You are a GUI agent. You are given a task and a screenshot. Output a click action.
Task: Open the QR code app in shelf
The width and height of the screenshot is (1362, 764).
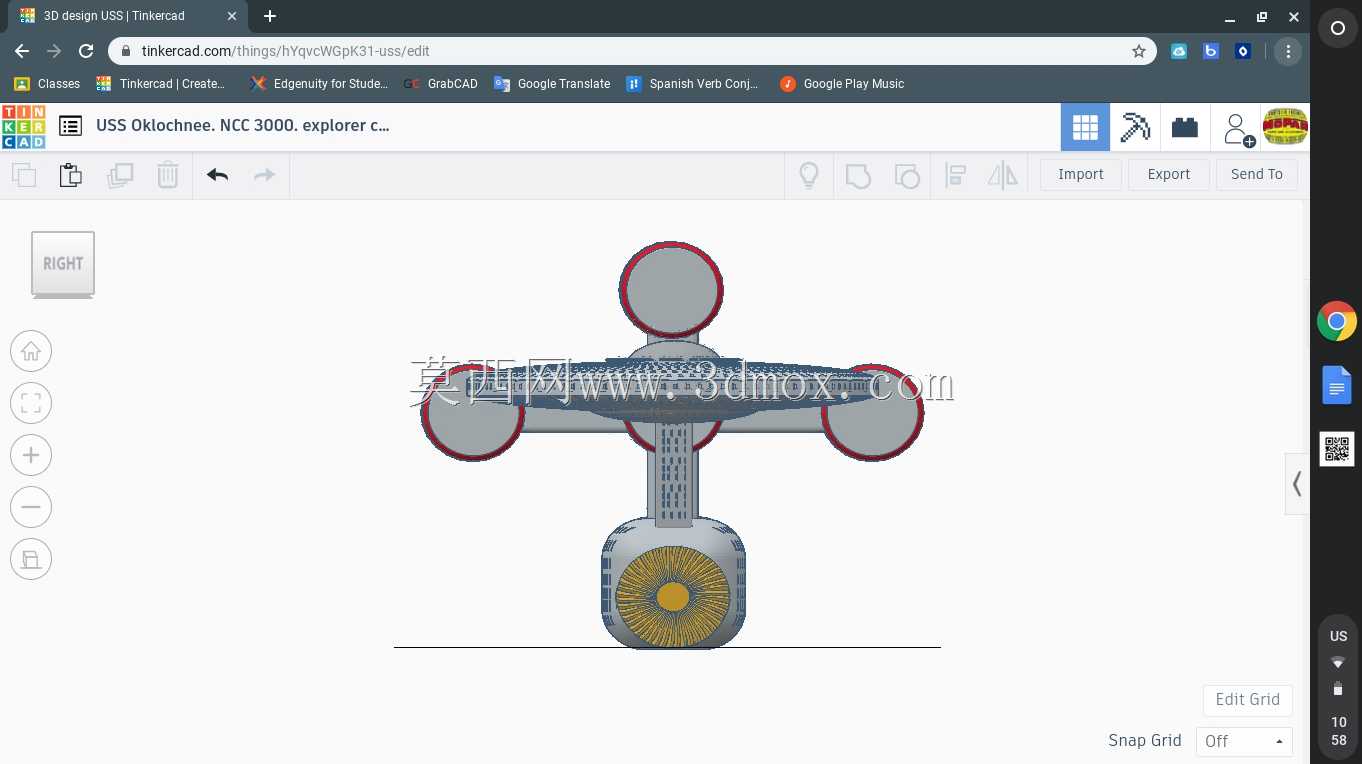tap(1337, 449)
